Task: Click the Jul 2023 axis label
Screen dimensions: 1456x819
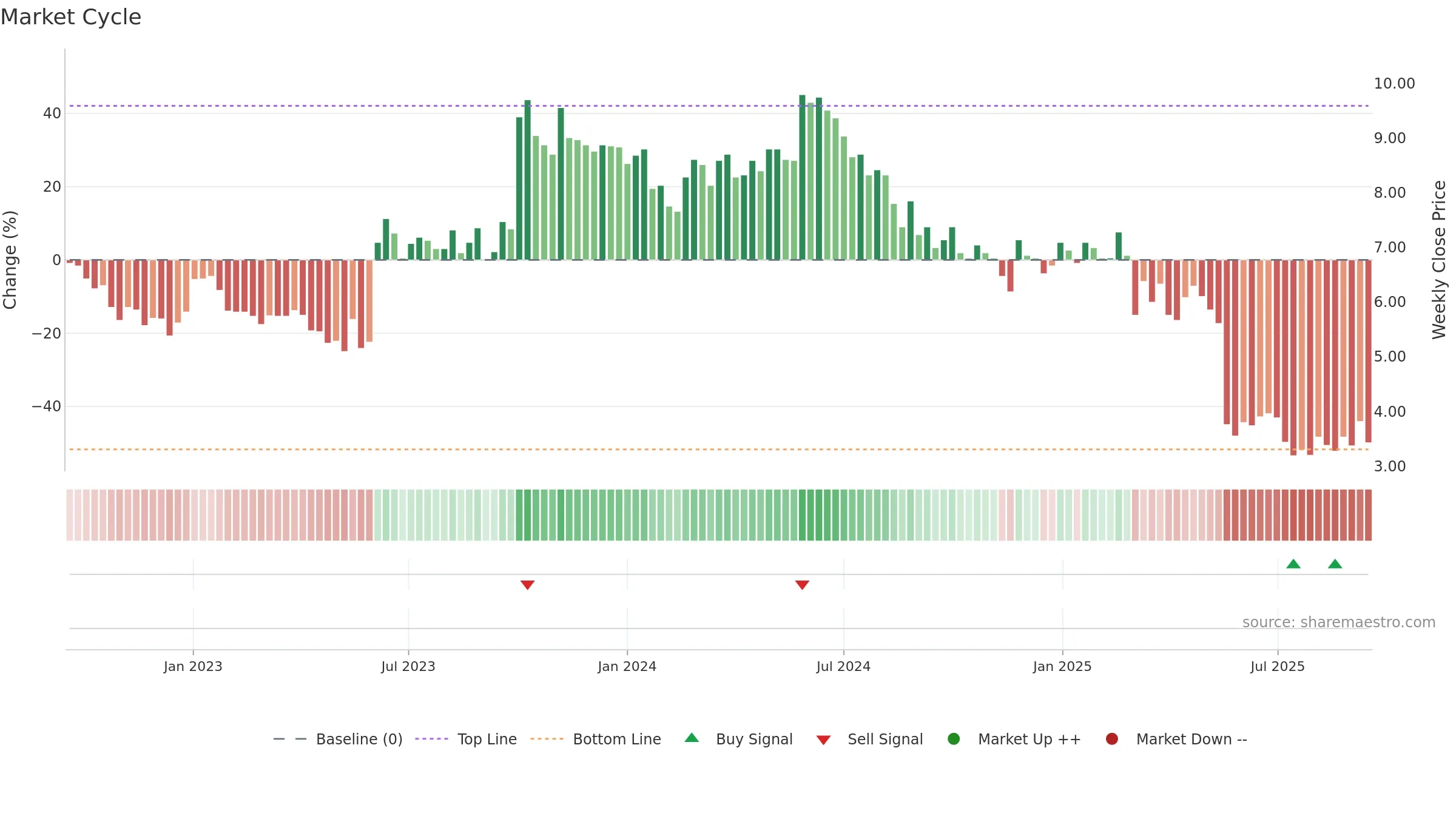Action: coord(408,666)
